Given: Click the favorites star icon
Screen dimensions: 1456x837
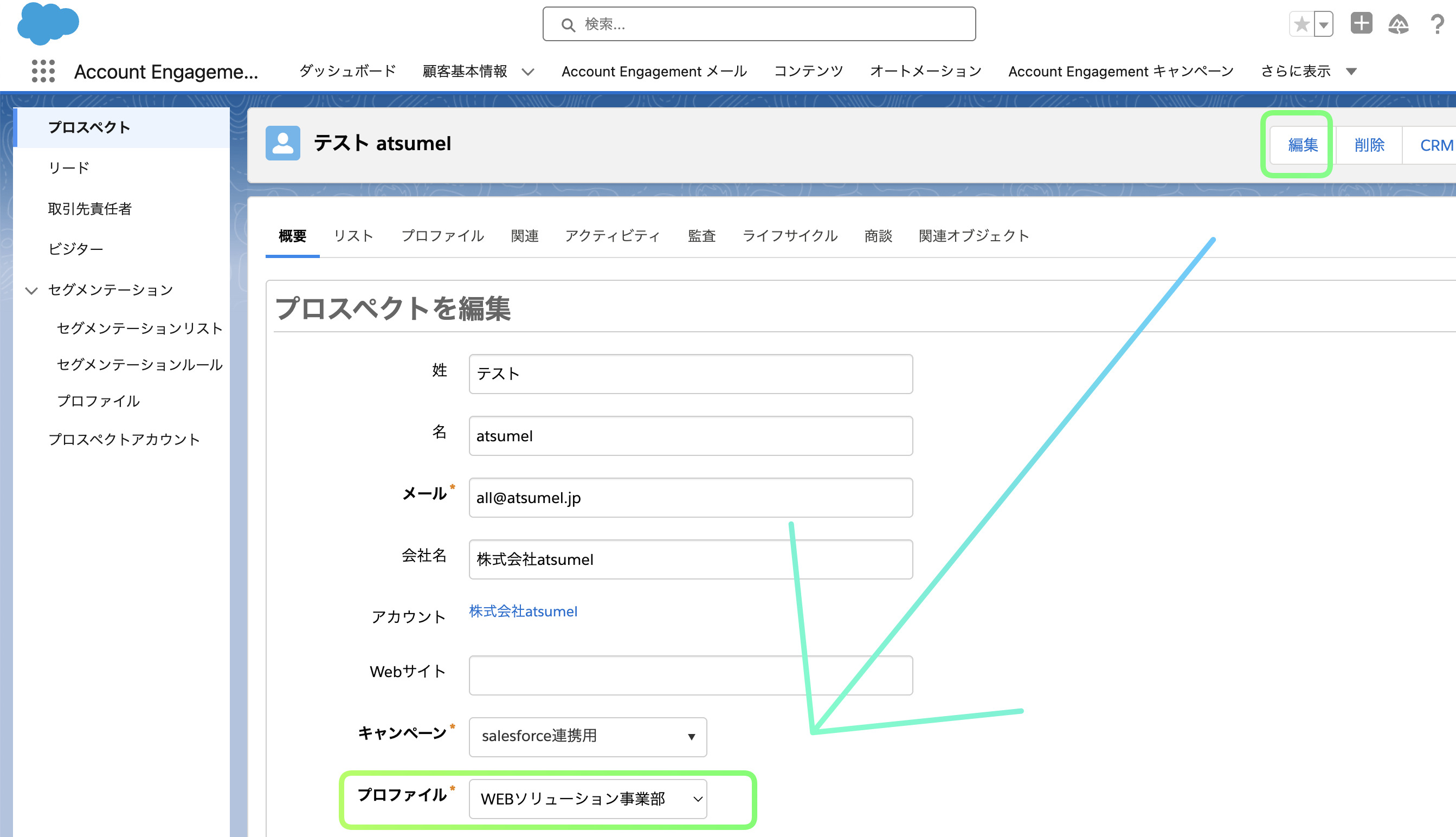Looking at the screenshot, I should coord(1302,24).
